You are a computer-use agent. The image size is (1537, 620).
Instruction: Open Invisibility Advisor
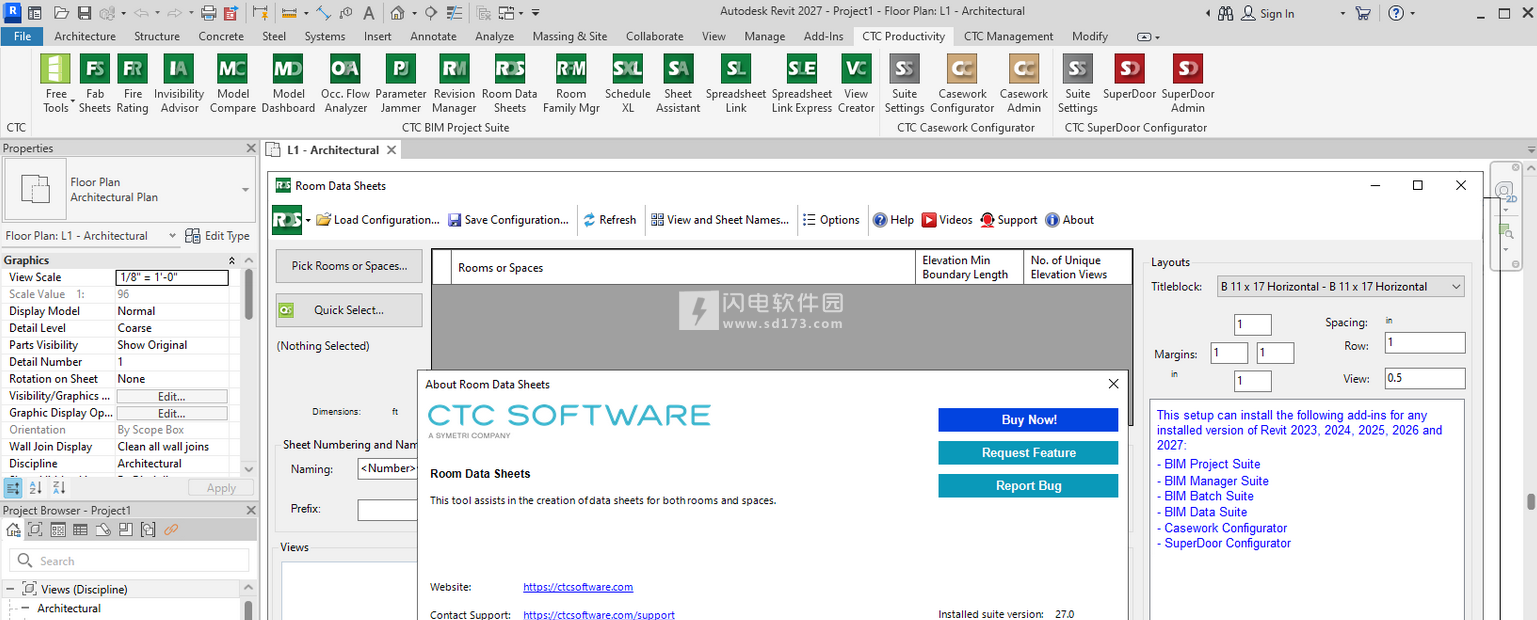tap(179, 83)
